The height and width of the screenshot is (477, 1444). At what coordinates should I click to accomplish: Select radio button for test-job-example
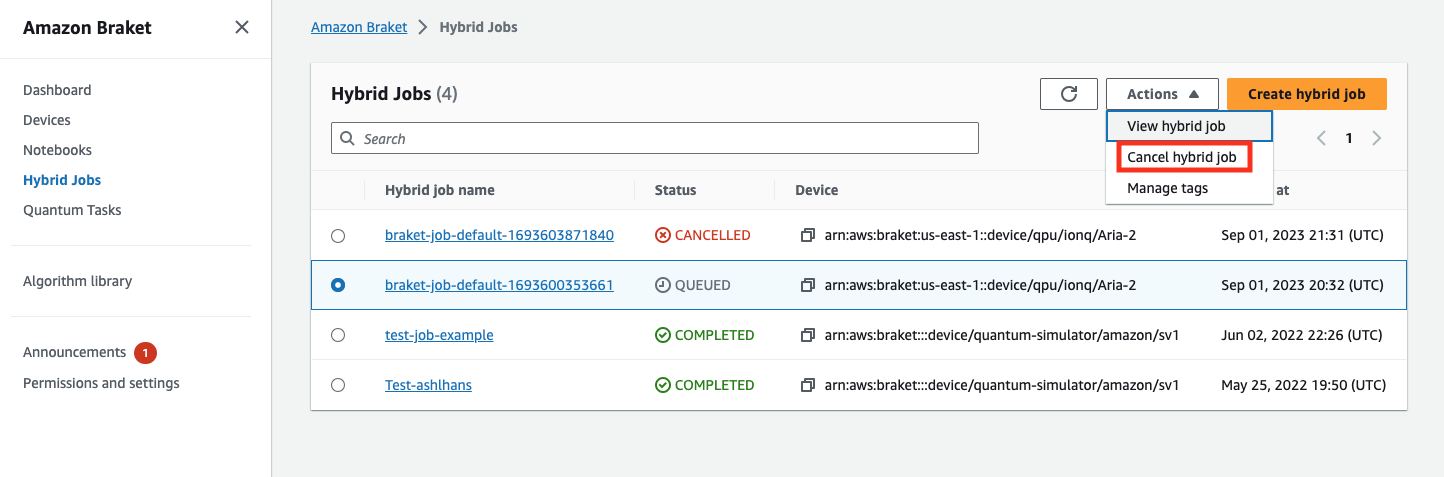338,336
